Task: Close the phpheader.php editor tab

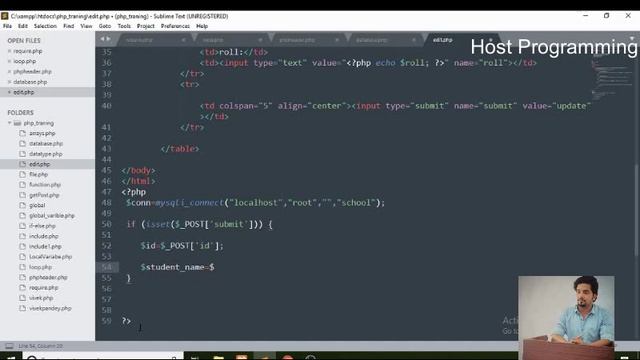Action: [337, 40]
